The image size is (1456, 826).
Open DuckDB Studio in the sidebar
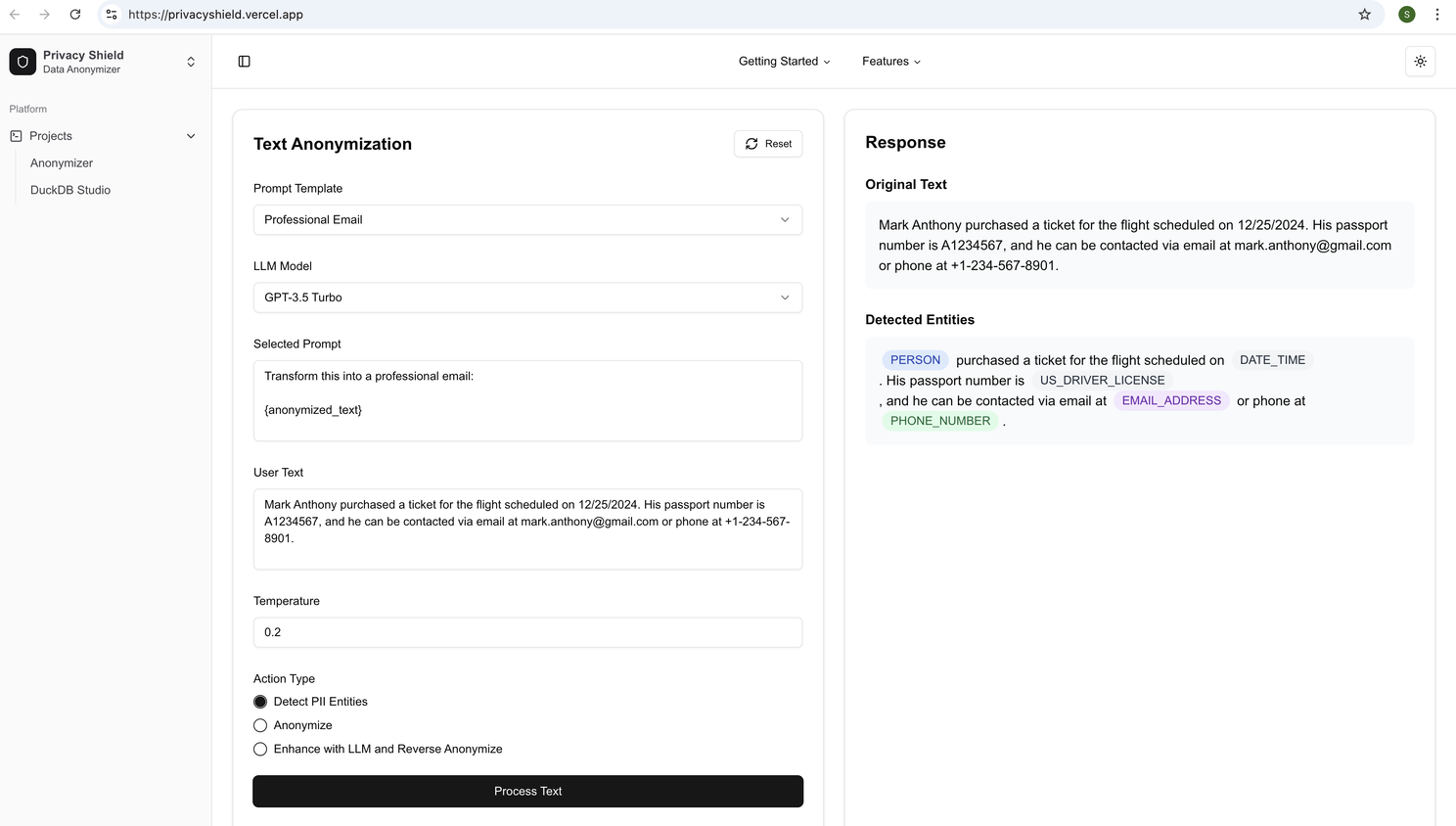(70, 190)
